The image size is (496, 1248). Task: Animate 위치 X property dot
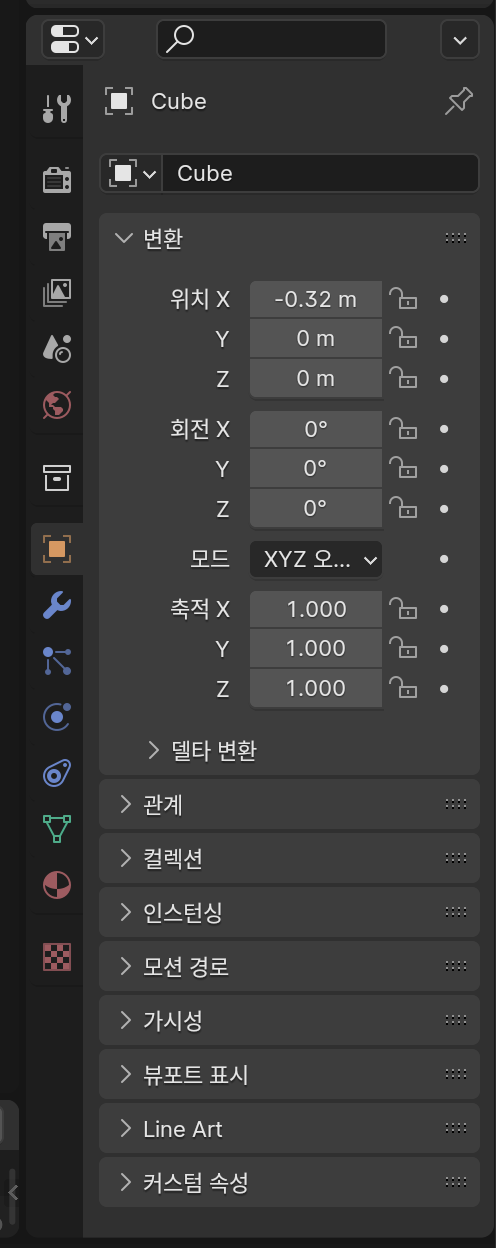444,299
